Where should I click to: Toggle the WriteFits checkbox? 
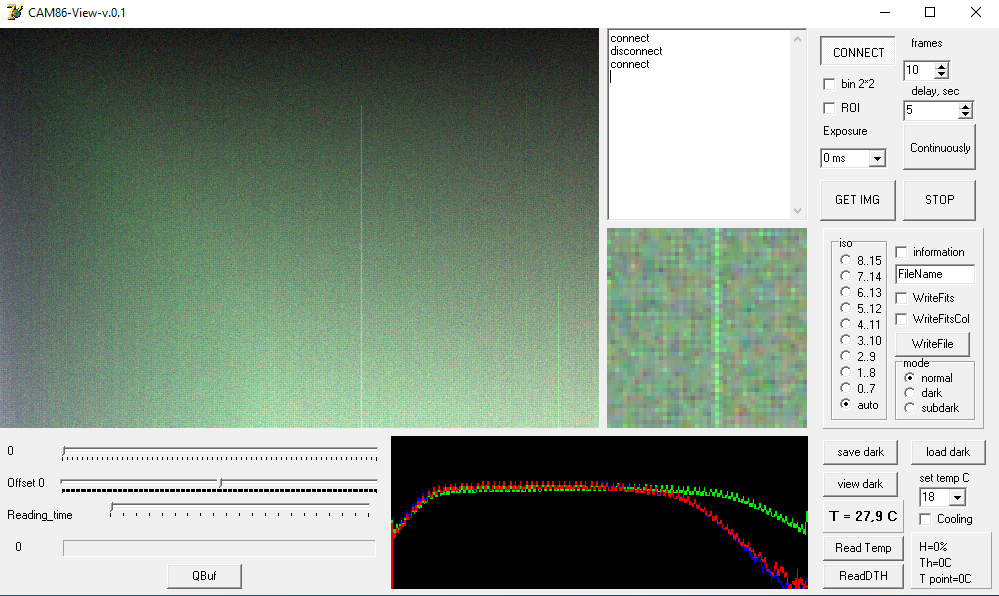[x=902, y=298]
